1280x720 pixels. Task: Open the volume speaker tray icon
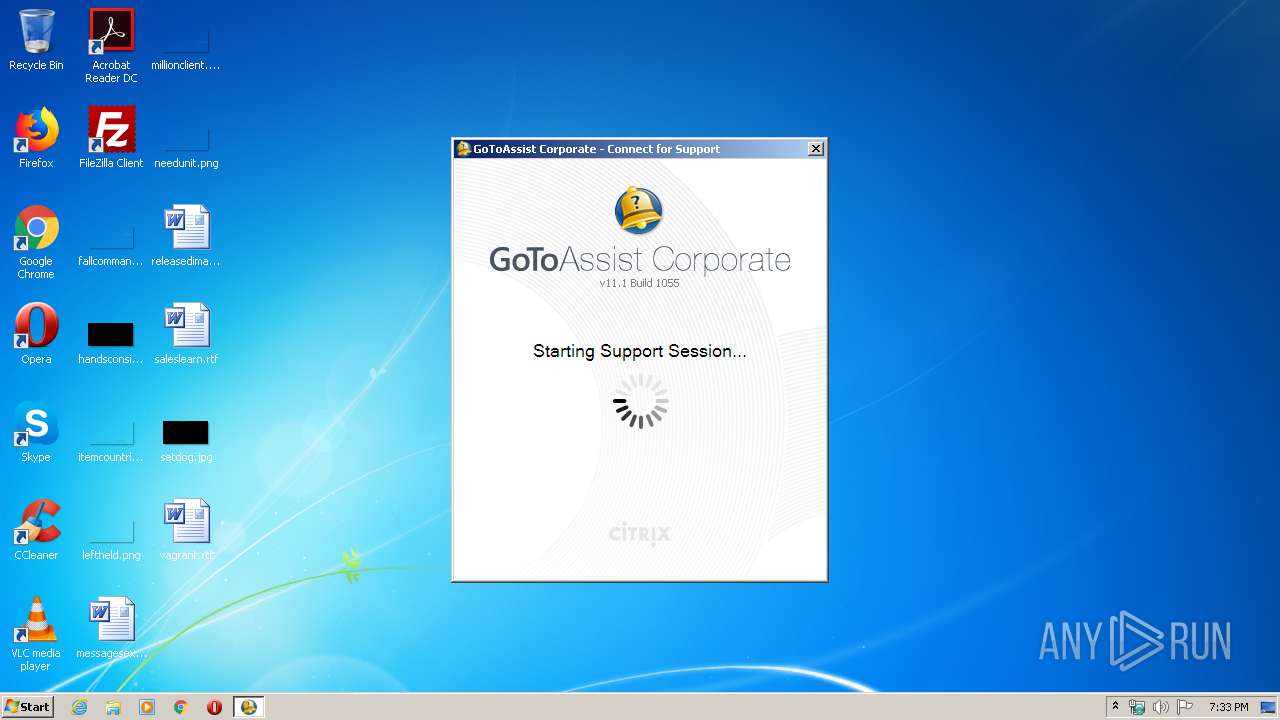point(1160,707)
